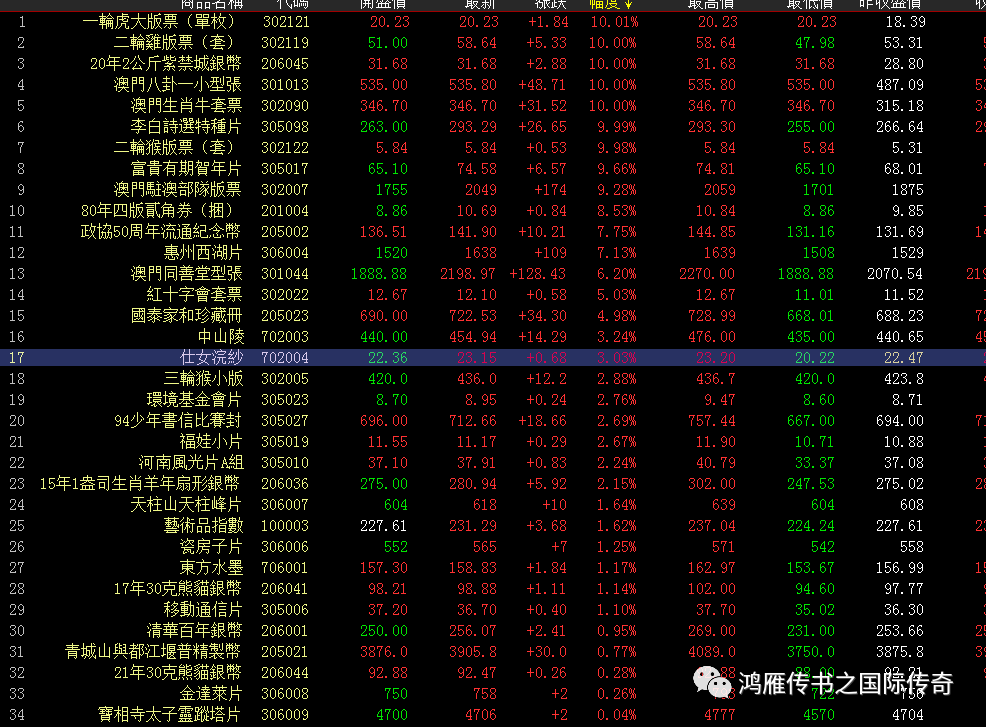Select row 15年1盎司生肖羊年扇形銀幣
The image size is (986, 727).
(x=493, y=484)
